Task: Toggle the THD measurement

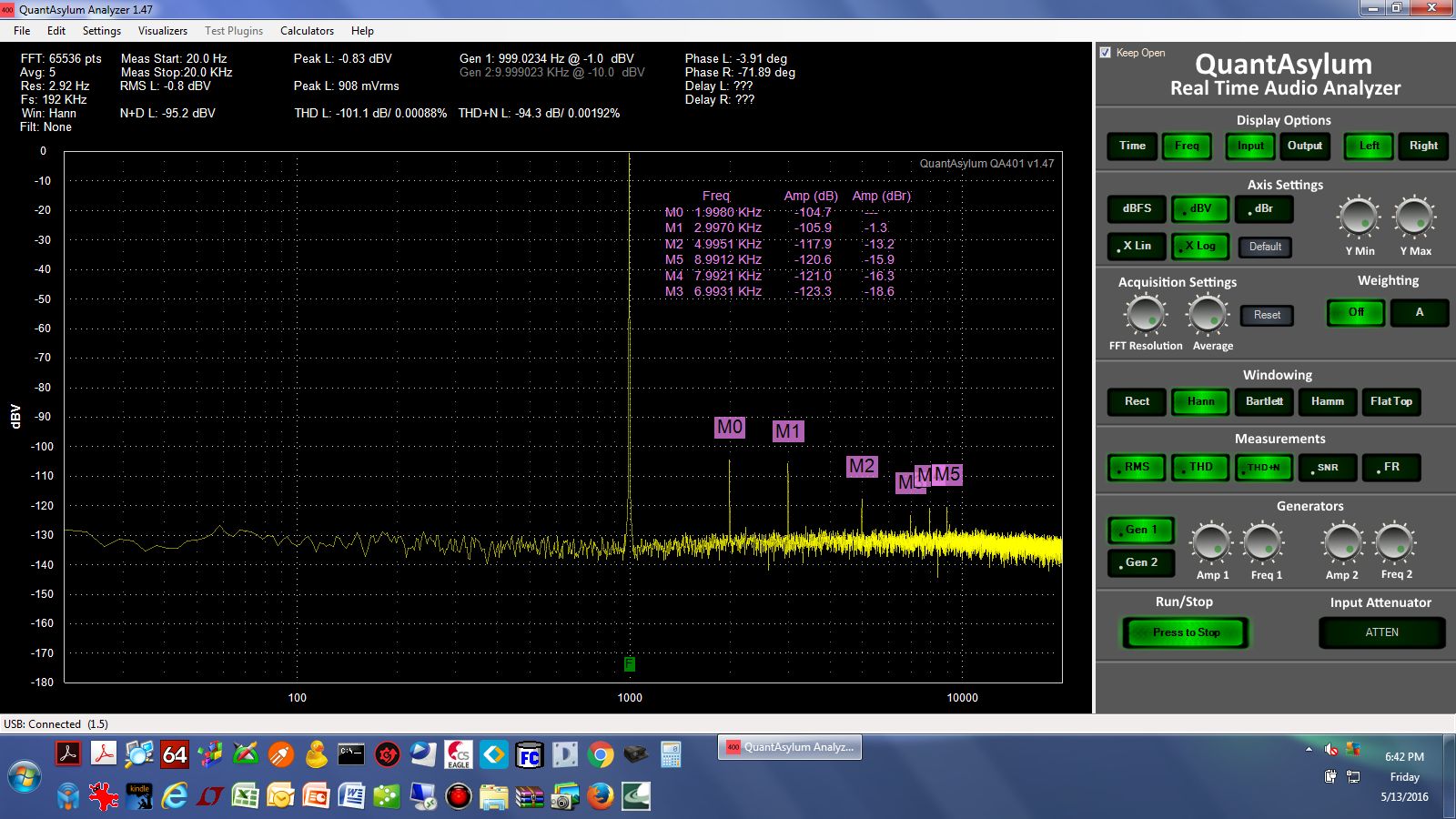Action: [1200, 468]
